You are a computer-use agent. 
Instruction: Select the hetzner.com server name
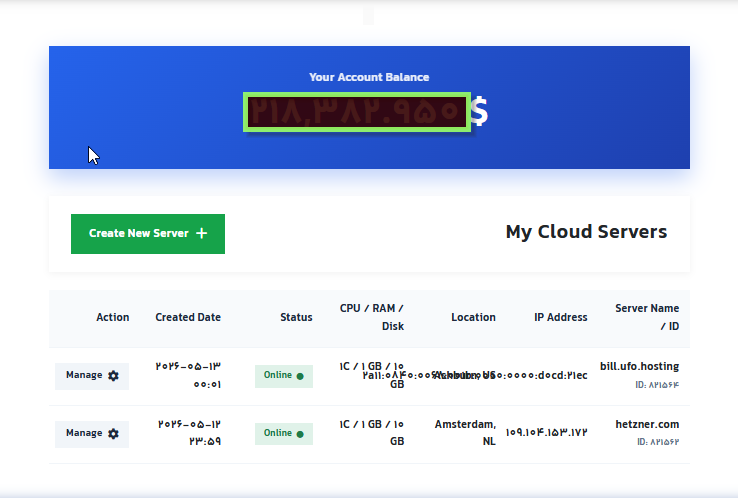point(647,424)
